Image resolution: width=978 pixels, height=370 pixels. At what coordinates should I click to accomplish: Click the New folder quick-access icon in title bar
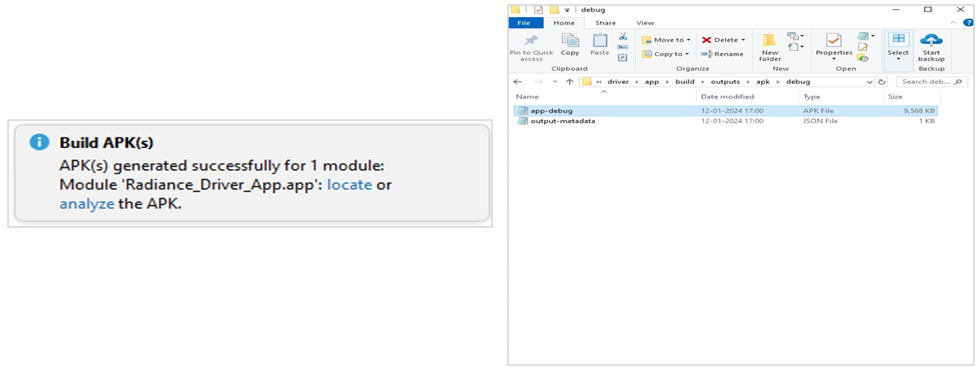pos(553,10)
